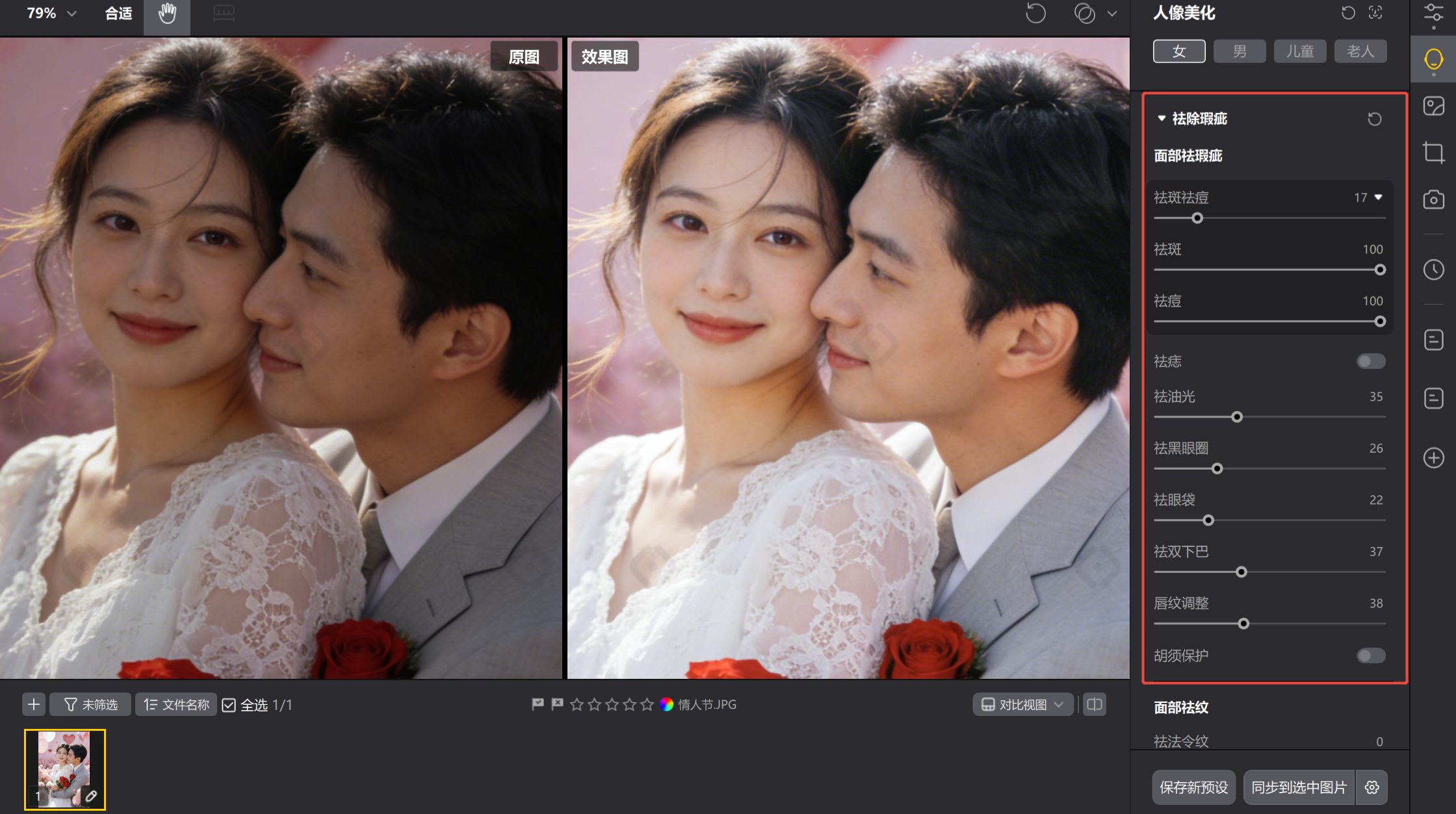Click the plus icon to add photos
This screenshot has height=814, width=1456.
tap(34, 704)
